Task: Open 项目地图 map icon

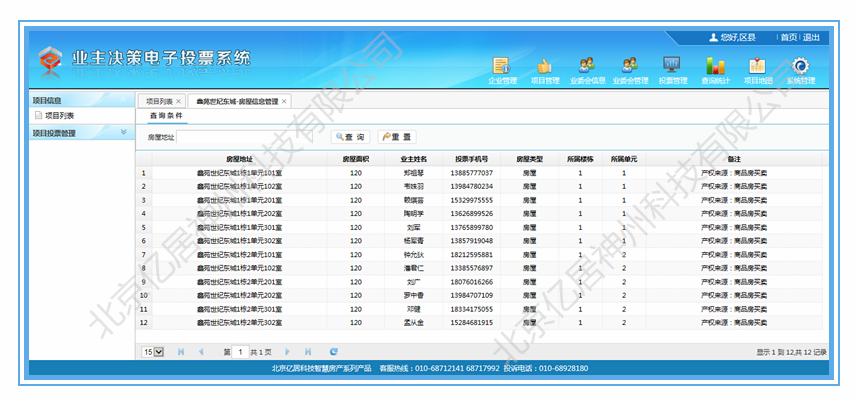Action: tap(758, 66)
